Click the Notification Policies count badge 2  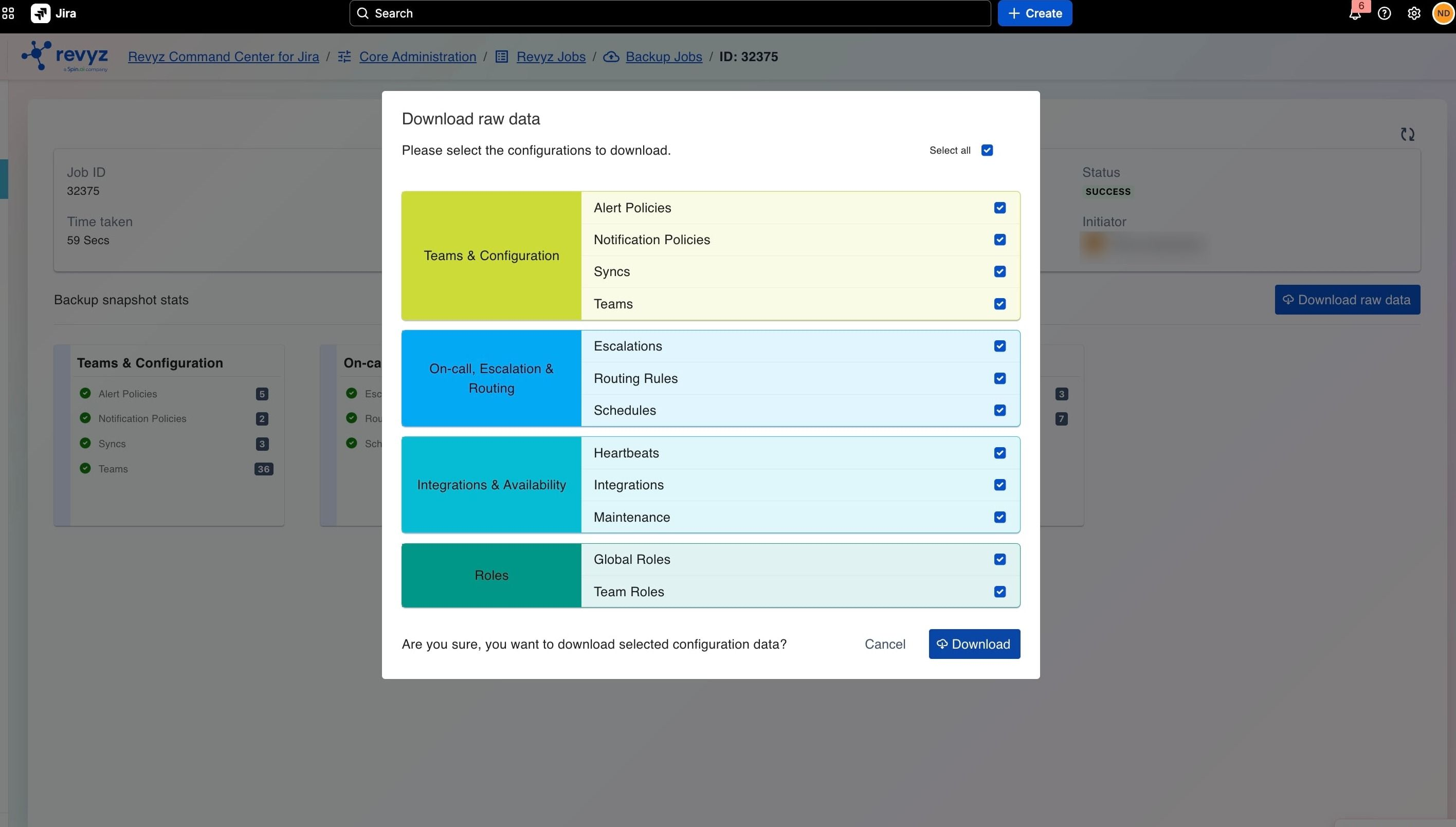(x=262, y=418)
